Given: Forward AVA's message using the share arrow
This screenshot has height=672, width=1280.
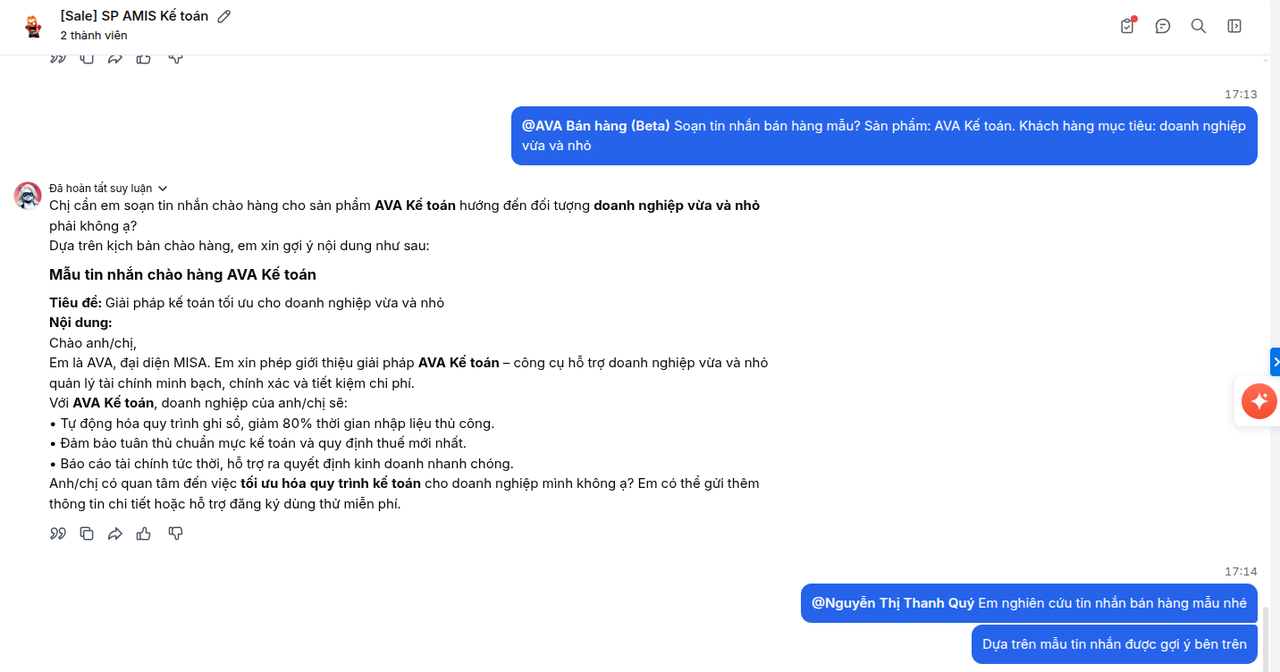Looking at the screenshot, I should (115, 534).
